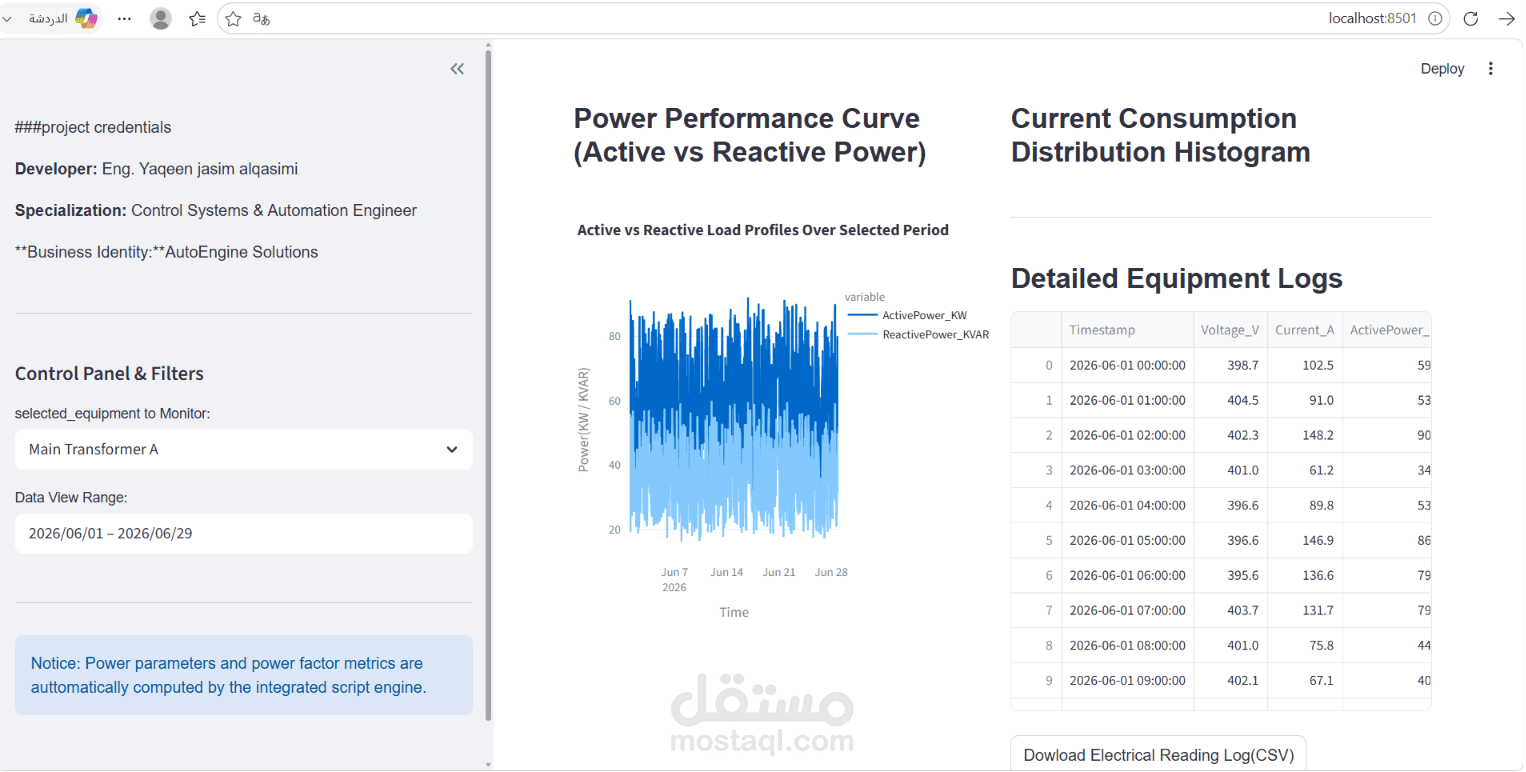Viewport: 1526px width, 772px height.
Task: Click the Specialization text line
Action: tap(216, 211)
